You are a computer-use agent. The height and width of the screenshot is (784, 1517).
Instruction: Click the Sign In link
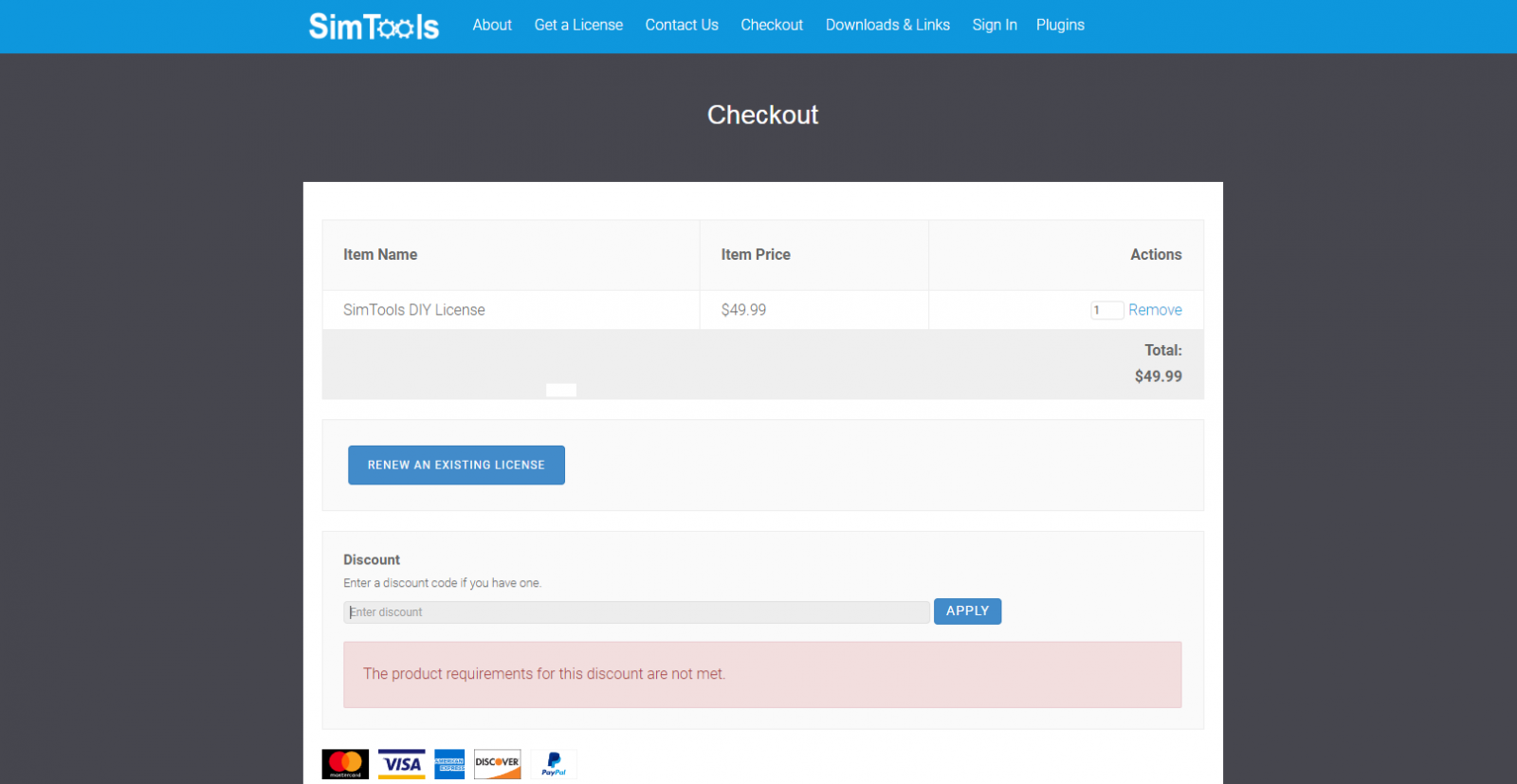pyautogui.click(x=995, y=25)
